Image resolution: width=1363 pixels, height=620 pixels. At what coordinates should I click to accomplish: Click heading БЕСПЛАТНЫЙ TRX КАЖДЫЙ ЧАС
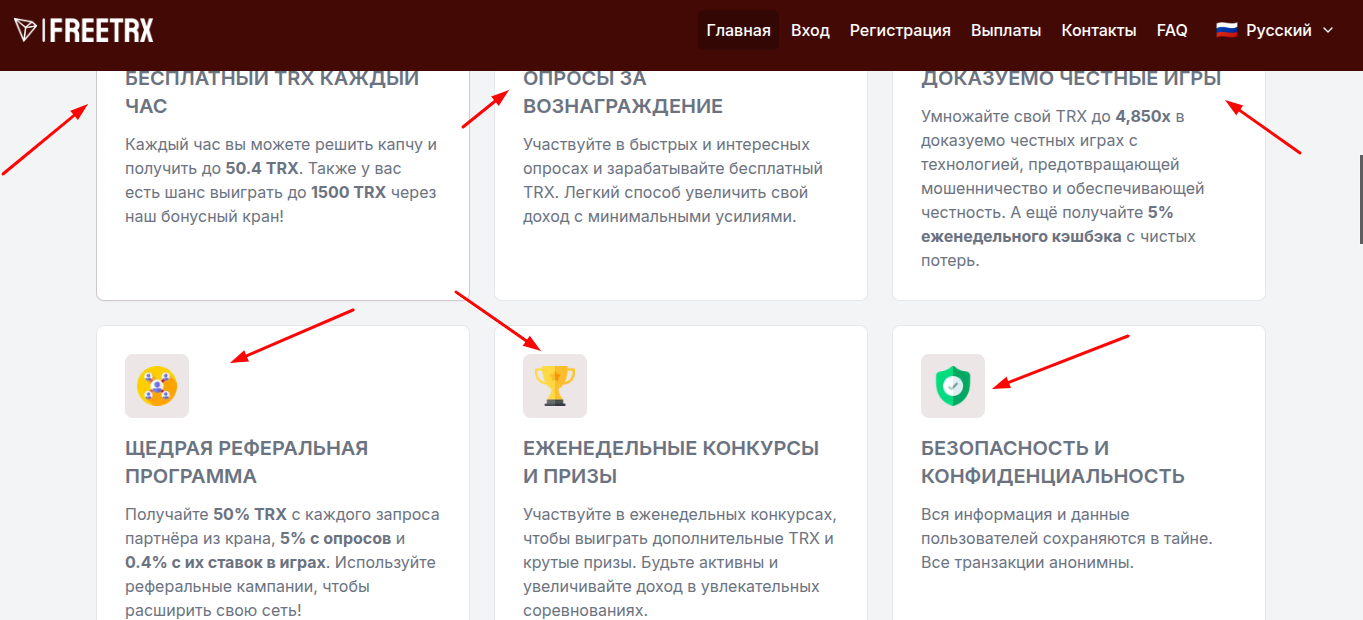pos(272,91)
